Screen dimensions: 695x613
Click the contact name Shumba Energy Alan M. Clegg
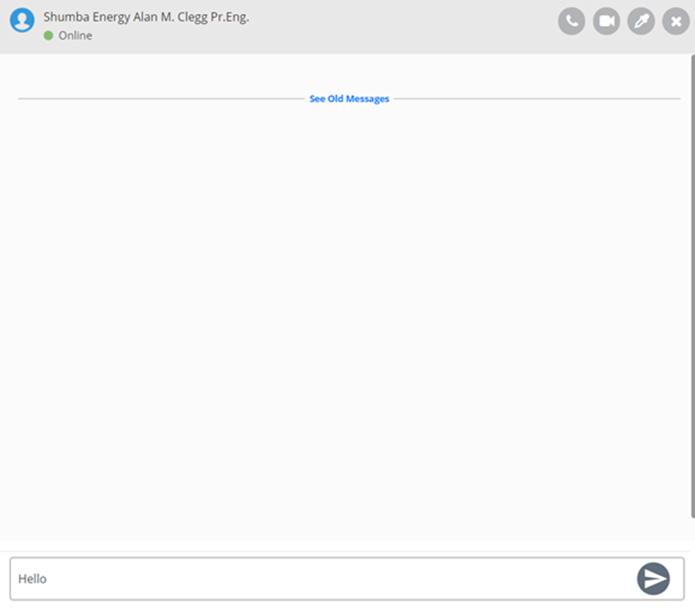tap(146, 17)
